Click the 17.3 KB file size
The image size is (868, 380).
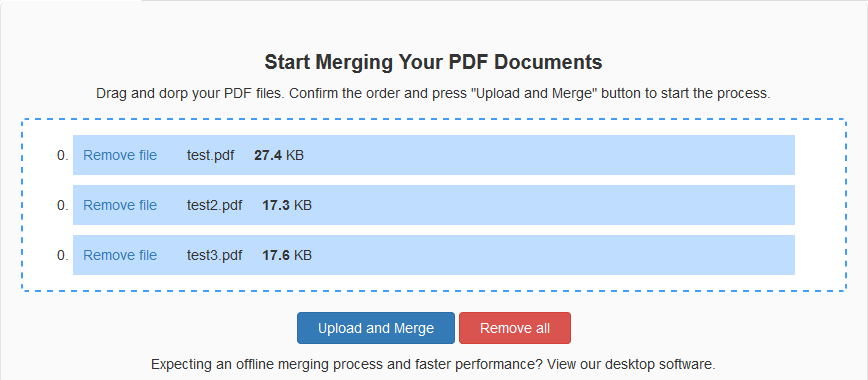tap(287, 205)
